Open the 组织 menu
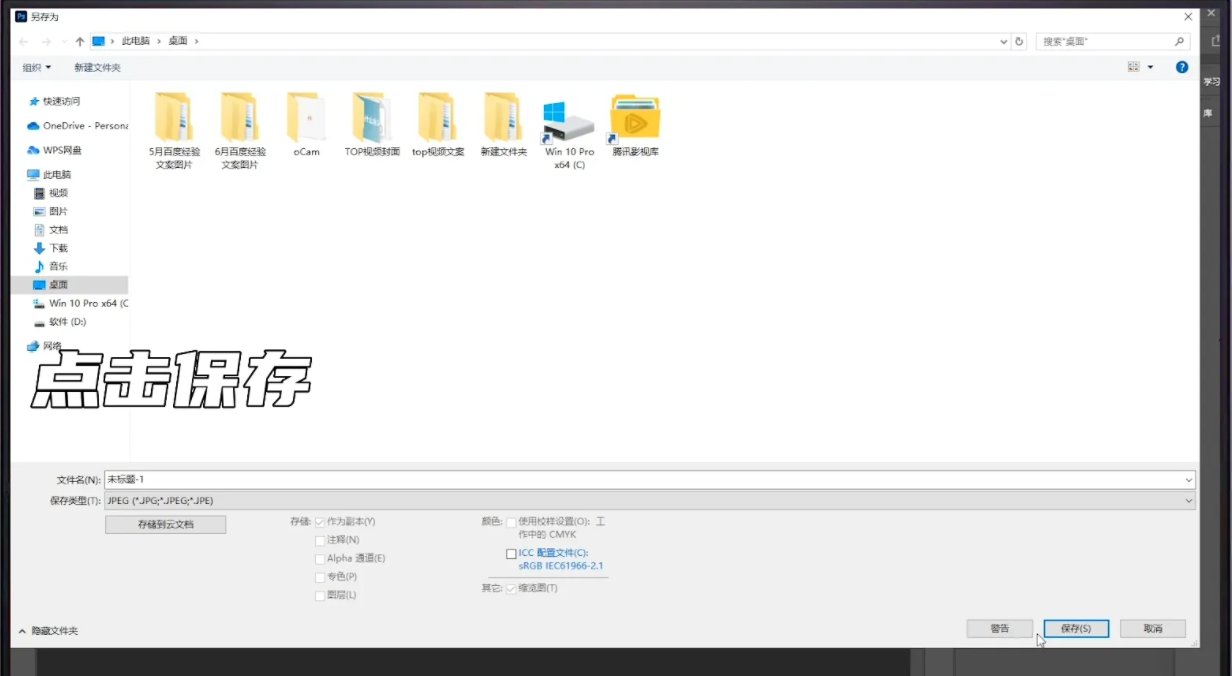The image size is (1232, 676). click(x=36, y=67)
